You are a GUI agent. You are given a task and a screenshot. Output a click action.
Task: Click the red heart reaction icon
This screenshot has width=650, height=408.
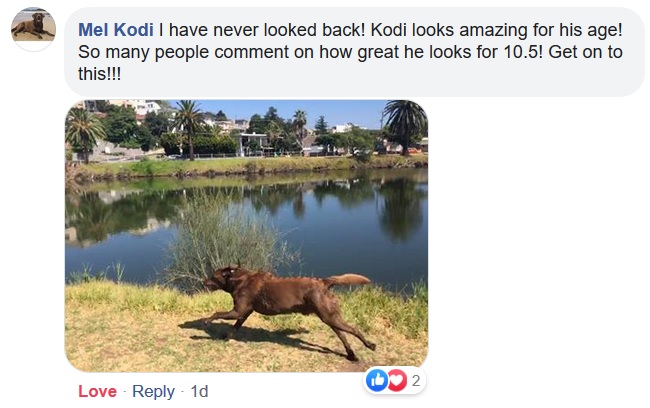[x=396, y=380]
